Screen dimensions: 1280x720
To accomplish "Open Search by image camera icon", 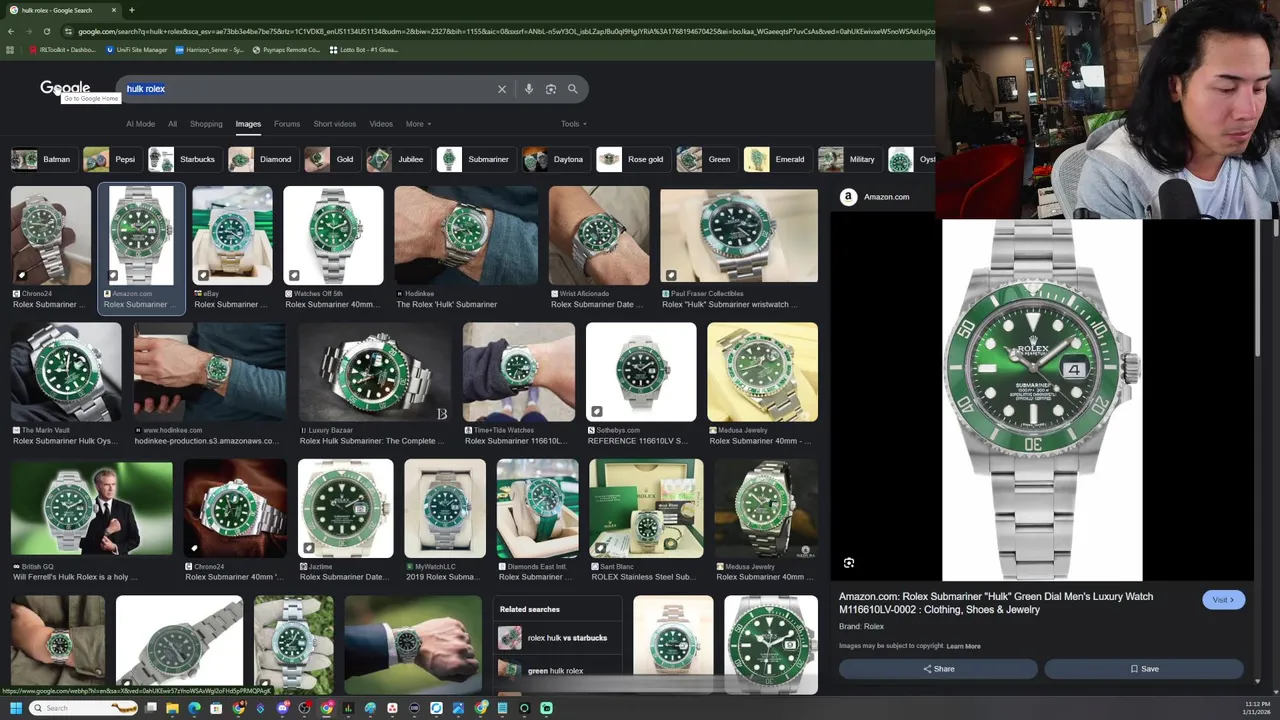I will click(x=551, y=89).
